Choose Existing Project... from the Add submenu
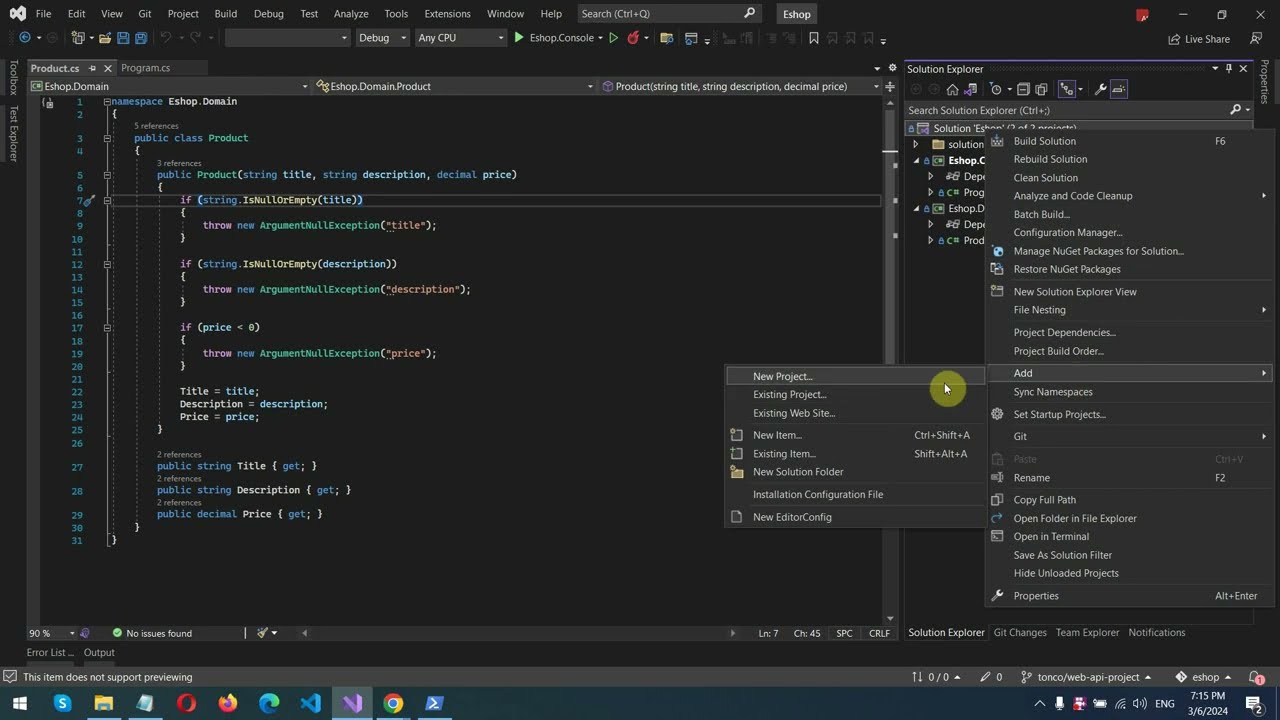This screenshot has height=720, width=1280. (855, 394)
